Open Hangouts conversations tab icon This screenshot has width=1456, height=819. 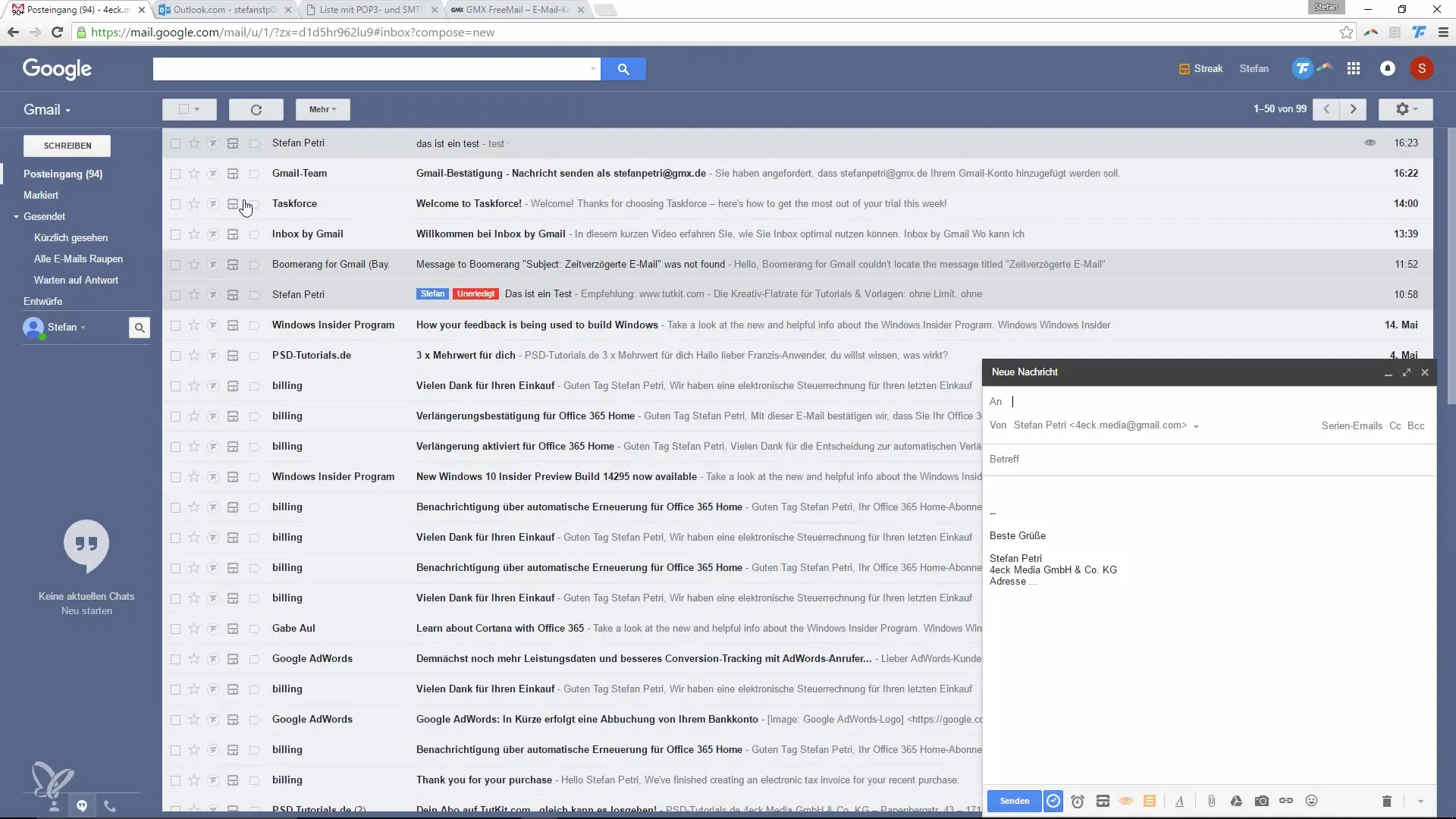tap(82, 806)
